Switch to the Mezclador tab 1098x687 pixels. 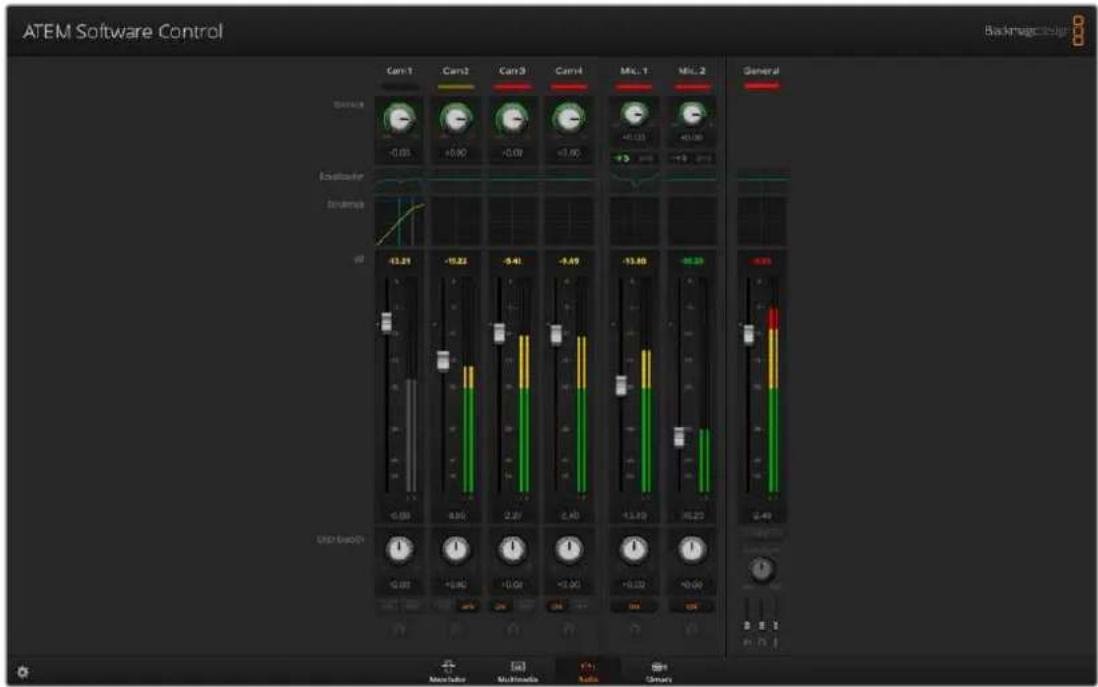[x=447, y=671]
